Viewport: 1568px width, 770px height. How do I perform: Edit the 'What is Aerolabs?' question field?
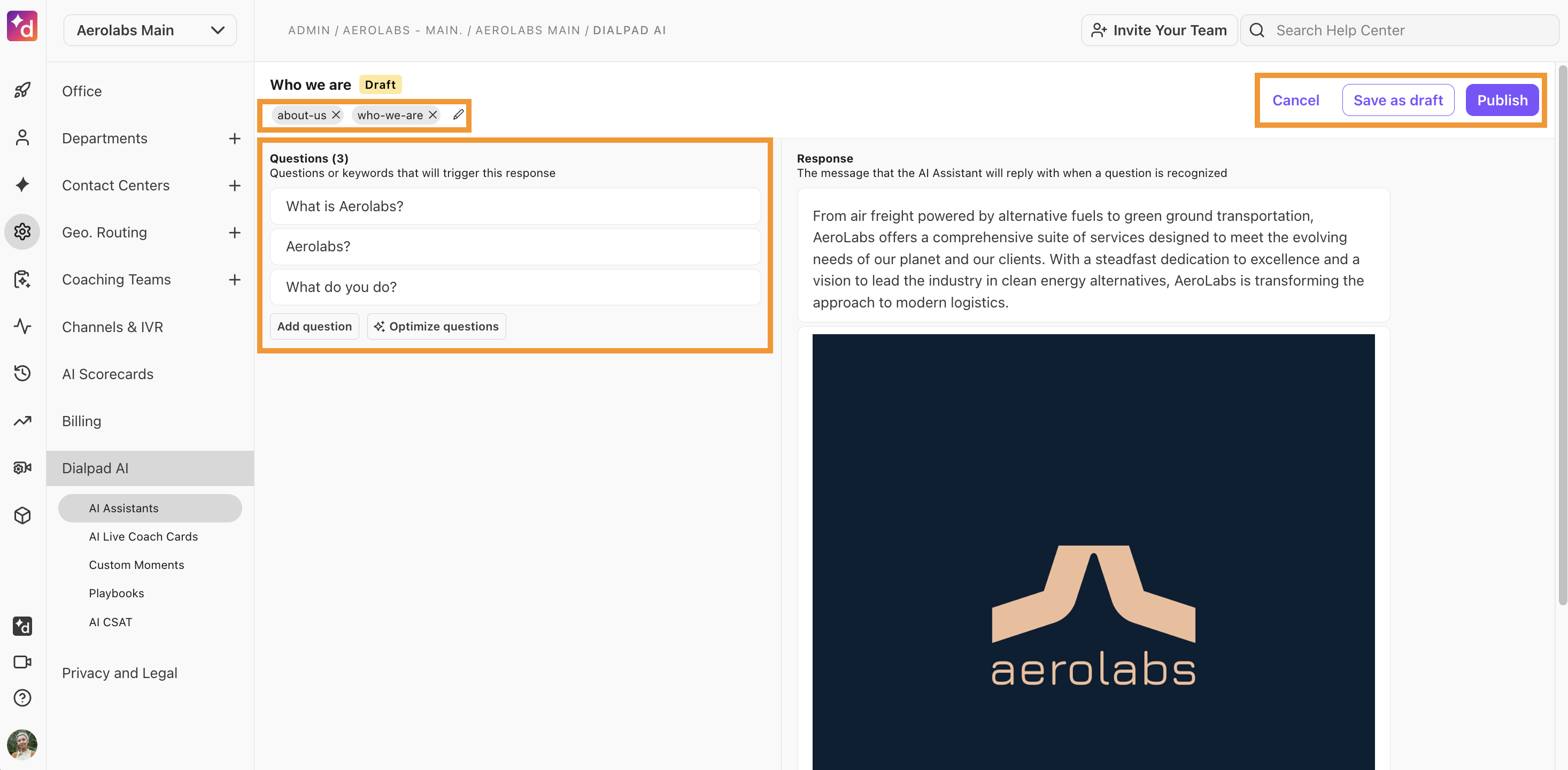click(515, 206)
